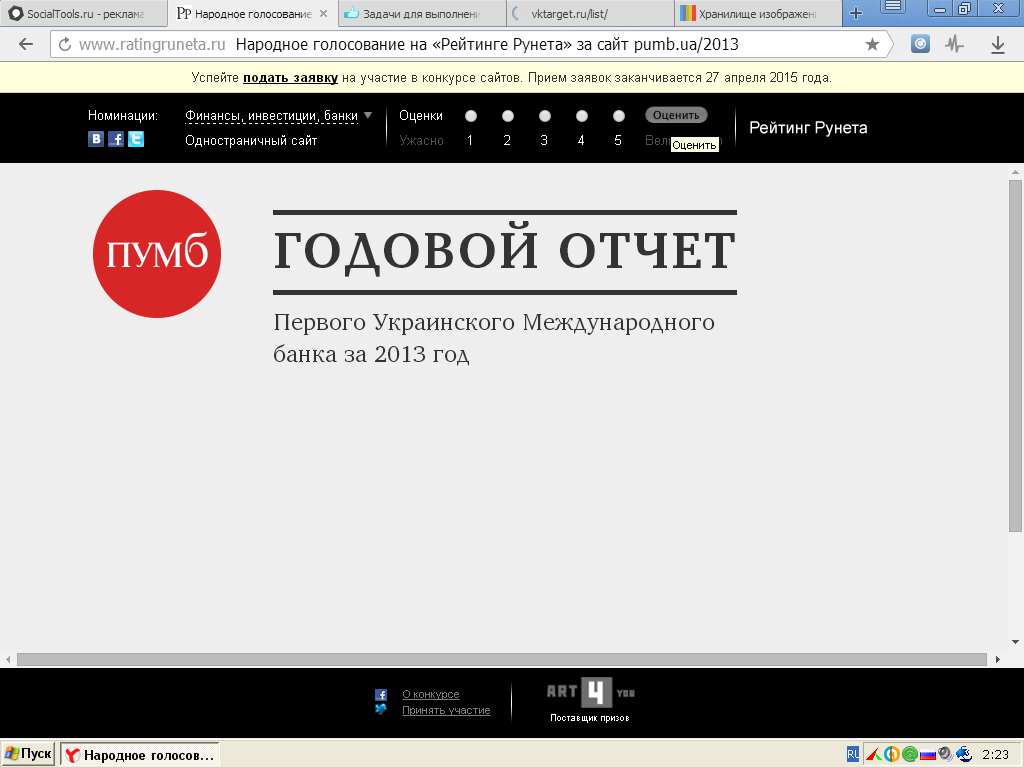The height and width of the screenshot is (768, 1024).
Task: Open the Принять участие footer link
Action: coord(446,711)
